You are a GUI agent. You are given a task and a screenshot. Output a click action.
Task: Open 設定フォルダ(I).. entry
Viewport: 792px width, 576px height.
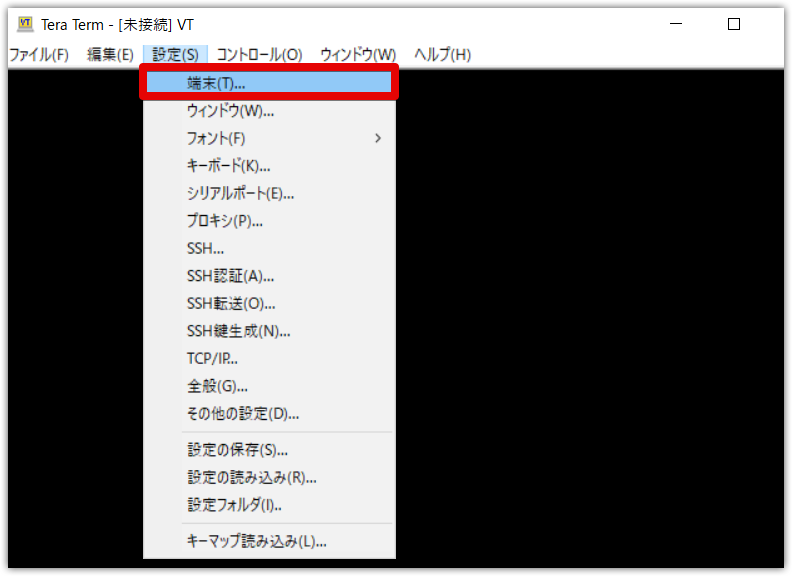coord(269,504)
